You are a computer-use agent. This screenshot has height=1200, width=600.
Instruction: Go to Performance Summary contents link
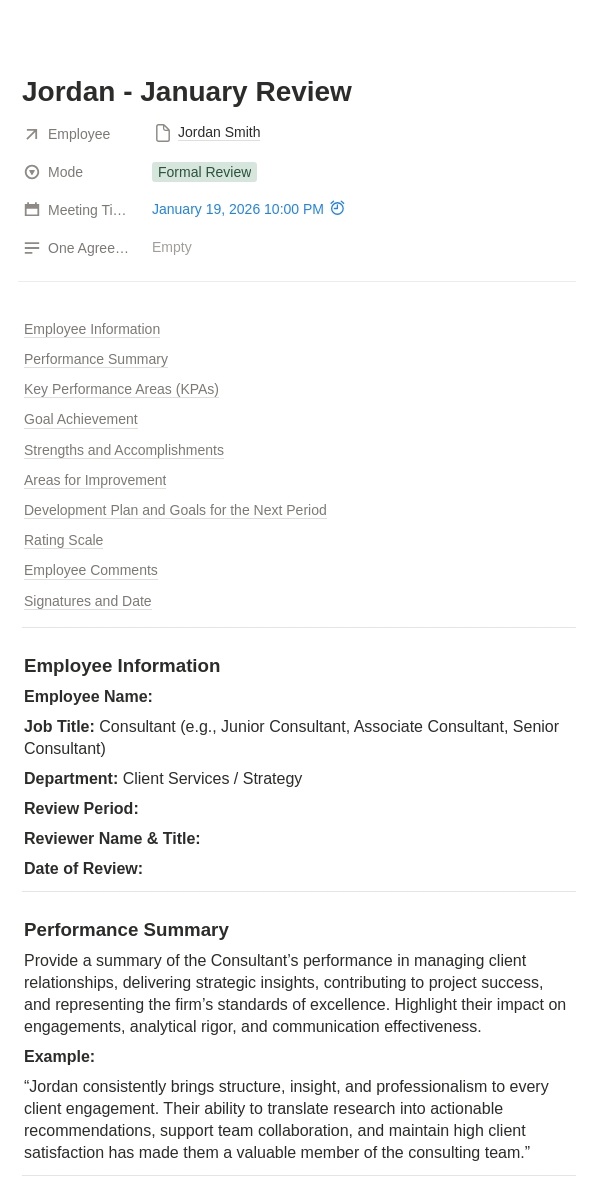96,359
